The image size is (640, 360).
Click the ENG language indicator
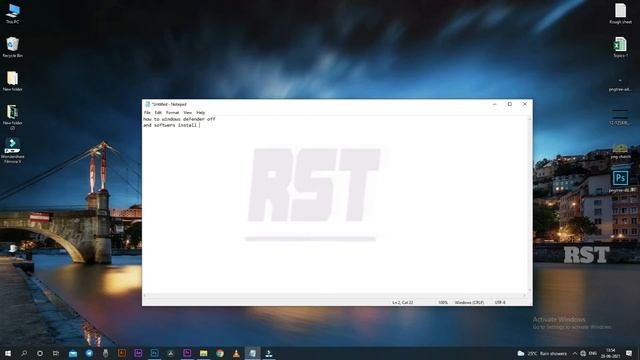tap(593, 353)
